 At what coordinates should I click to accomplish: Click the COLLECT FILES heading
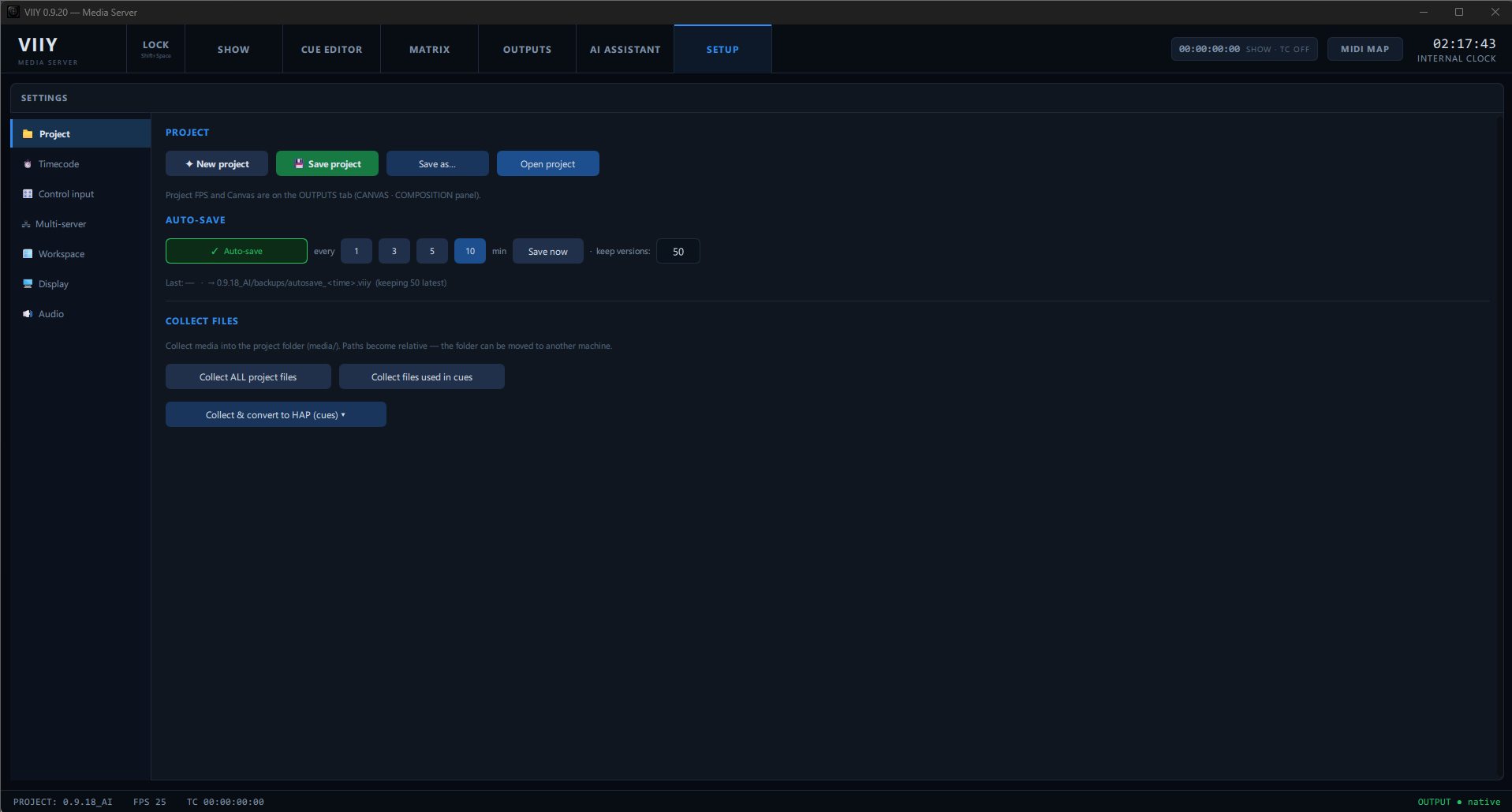pyautogui.click(x=202, y=321)
